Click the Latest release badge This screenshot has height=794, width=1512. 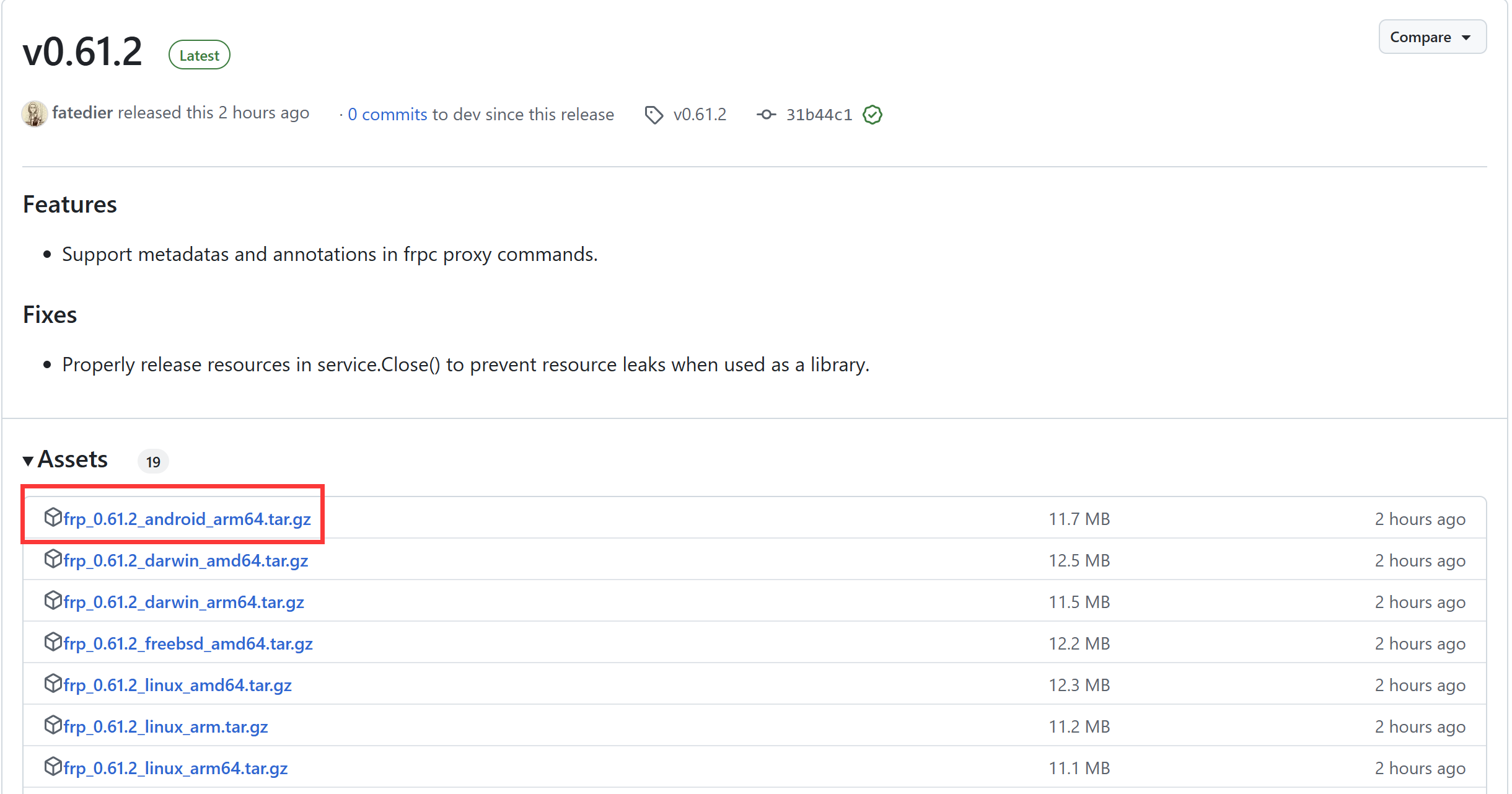coord(199,55)
